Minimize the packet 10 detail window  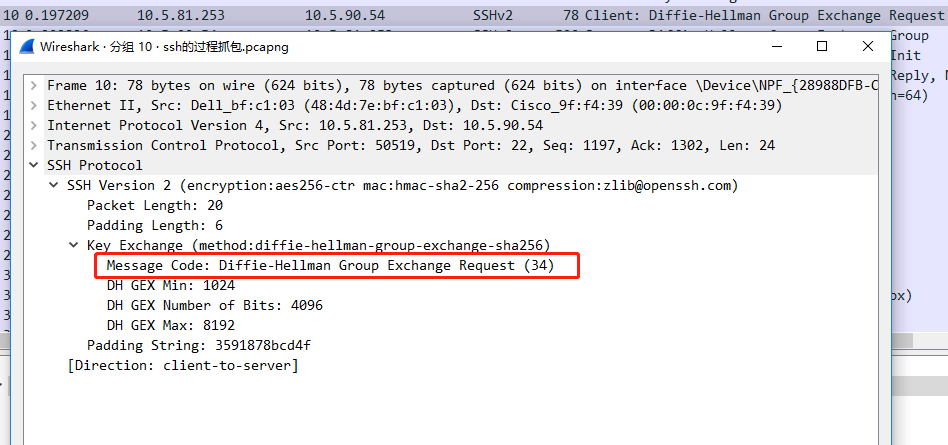778,47
